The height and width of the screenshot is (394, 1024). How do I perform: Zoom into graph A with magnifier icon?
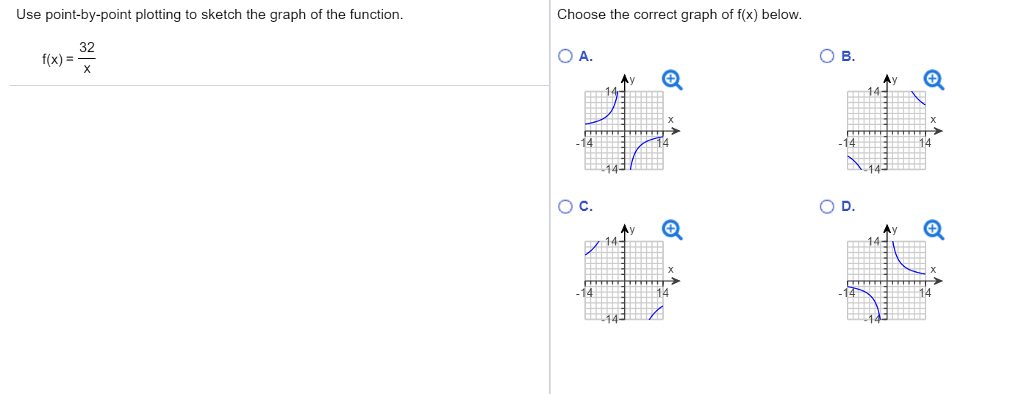pos(673,80)
